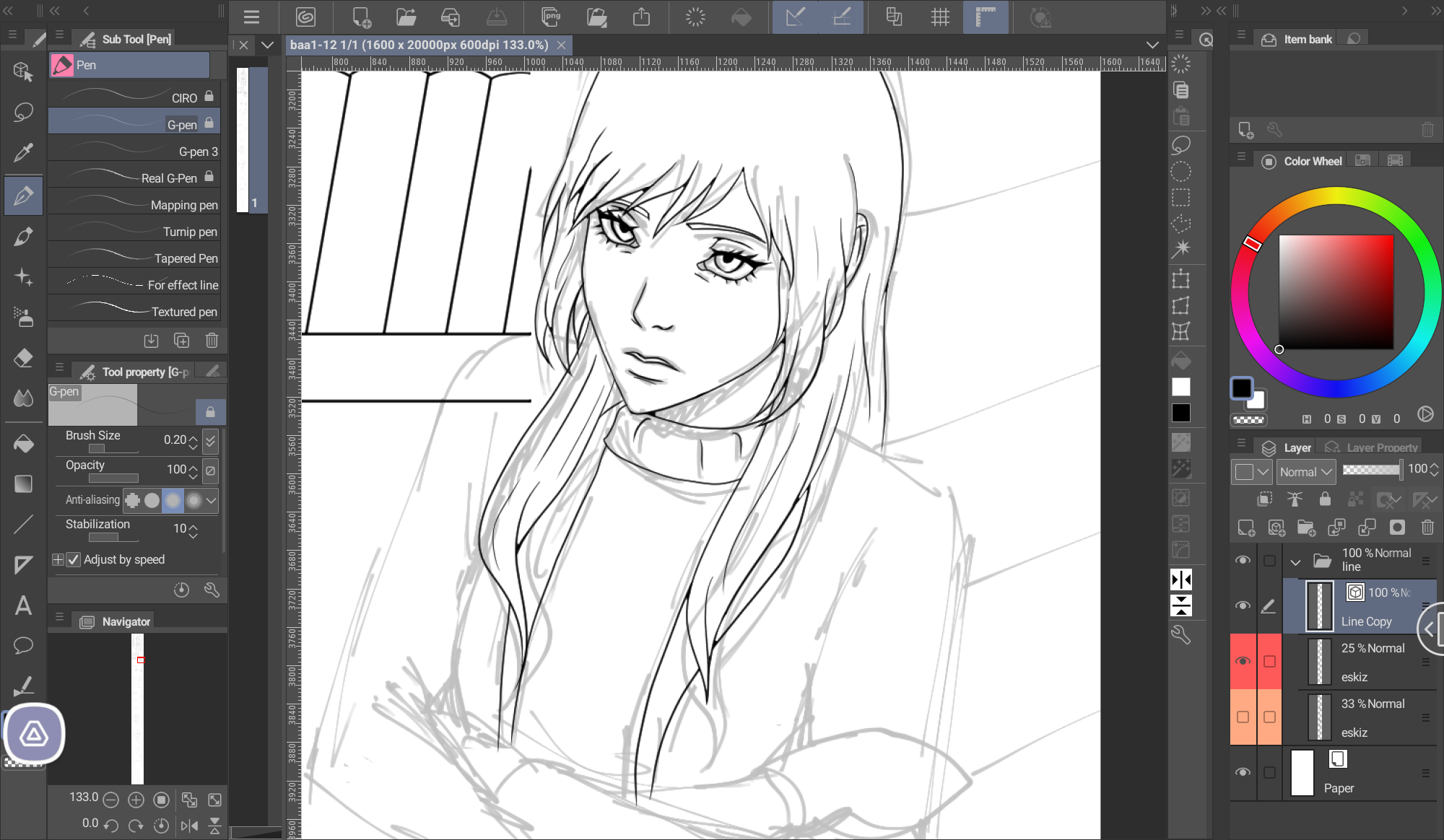
Task: Choose the Fill bucket tool
Action: coord(23,443)
